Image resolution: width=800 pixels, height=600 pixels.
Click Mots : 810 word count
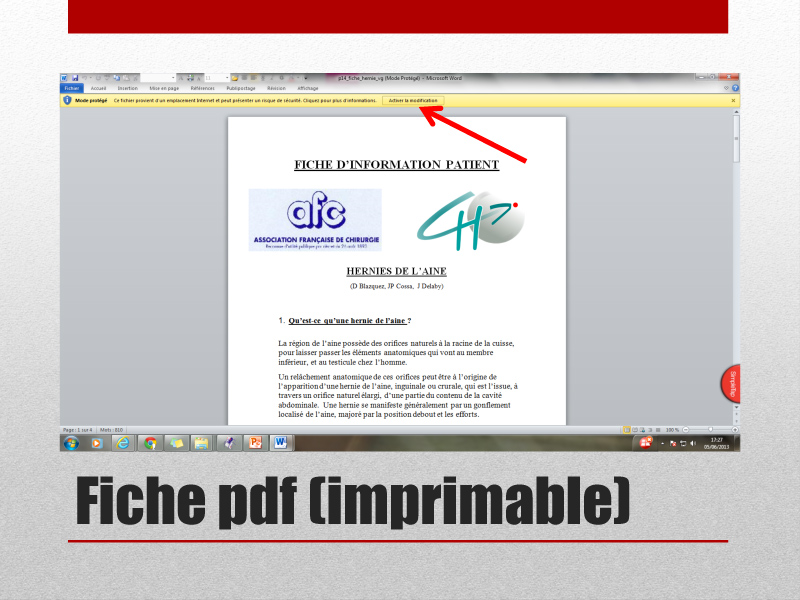point(111,430)
